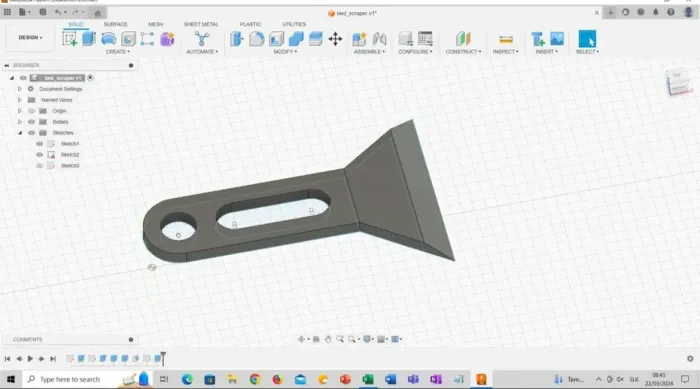Play the design timeline

coord(30,359)
